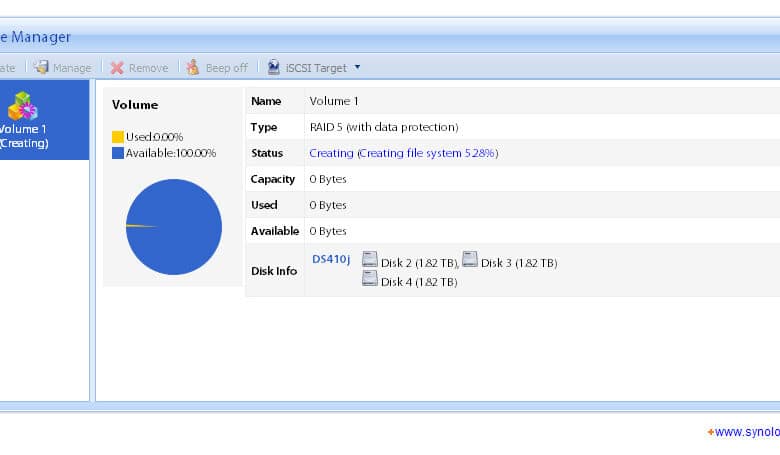This screenshot has width=780, height=455.
Task: Click the Beep off bell icon
Action: click(x=193, y=67)
